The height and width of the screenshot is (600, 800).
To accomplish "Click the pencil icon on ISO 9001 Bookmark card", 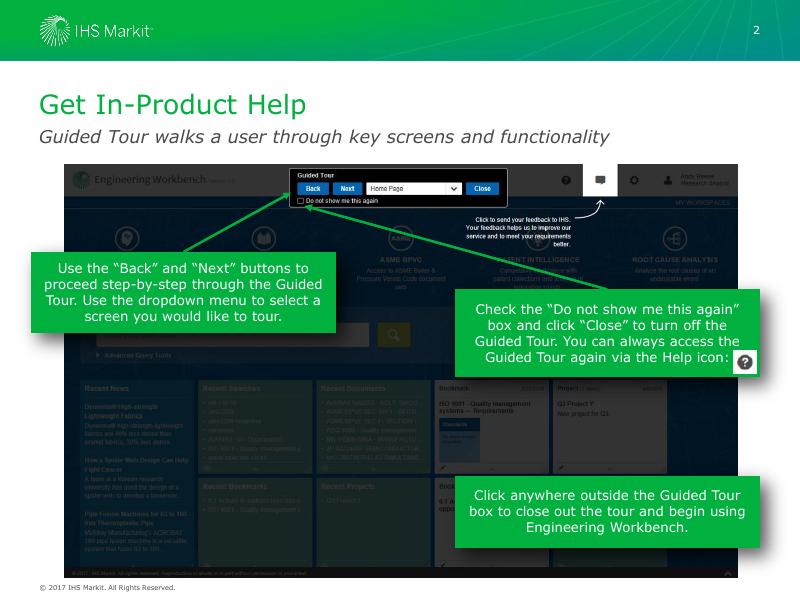I will 443,467.
